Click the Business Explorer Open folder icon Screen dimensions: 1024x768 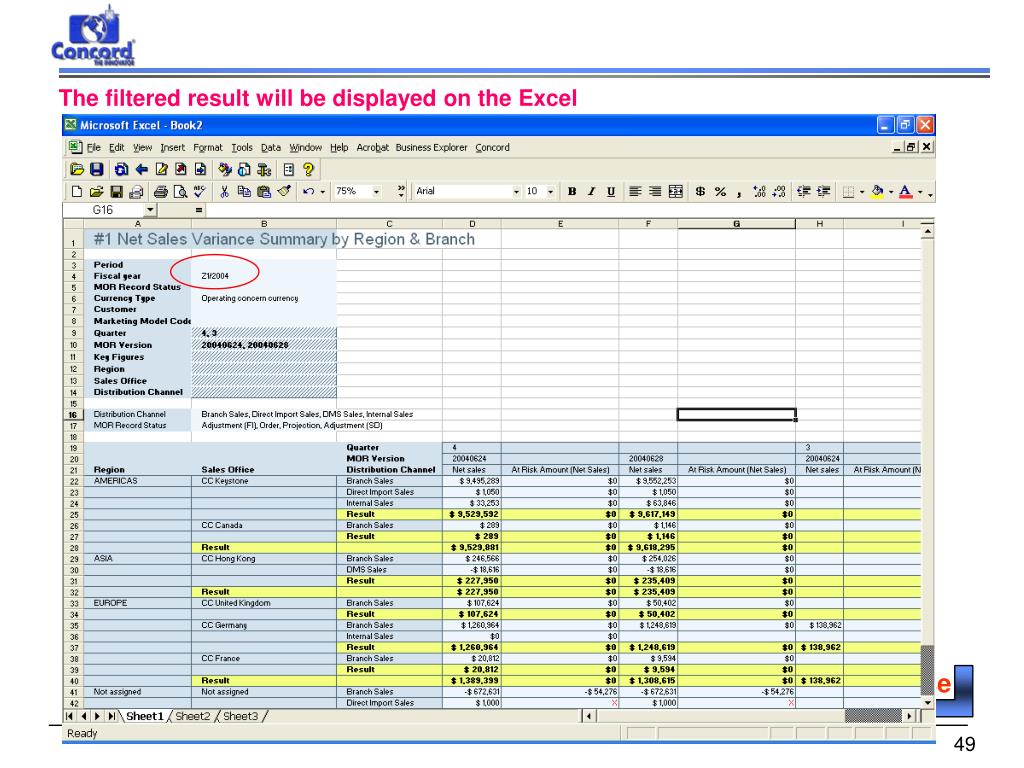click(77, 170)
